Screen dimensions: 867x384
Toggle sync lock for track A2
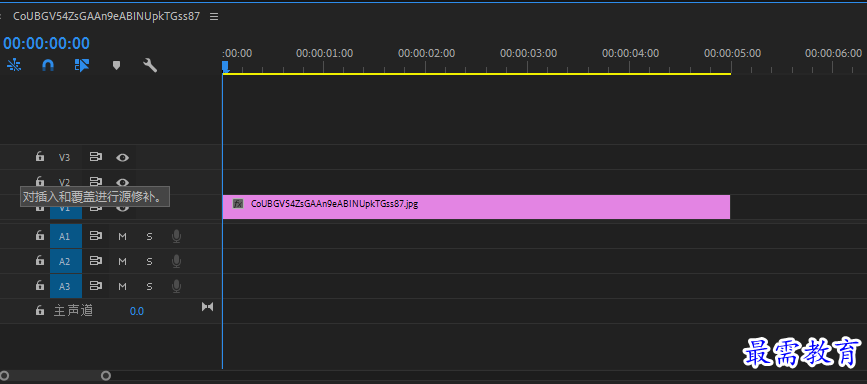(96, 261)
